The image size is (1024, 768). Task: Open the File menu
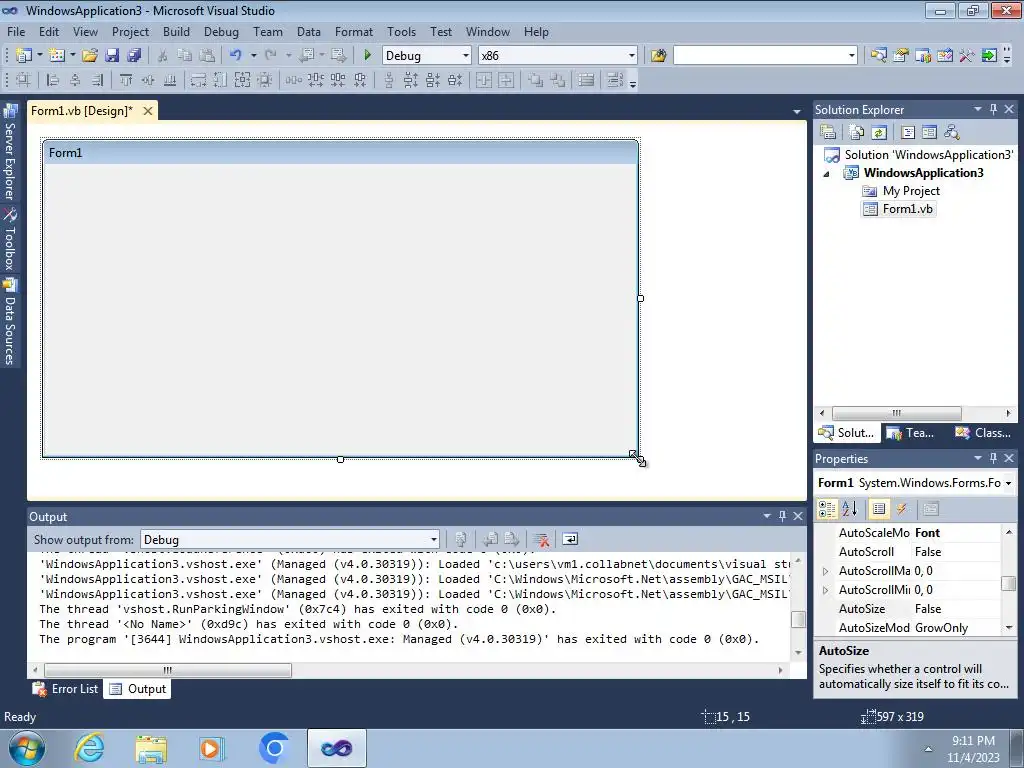click(x=16, y=31)
